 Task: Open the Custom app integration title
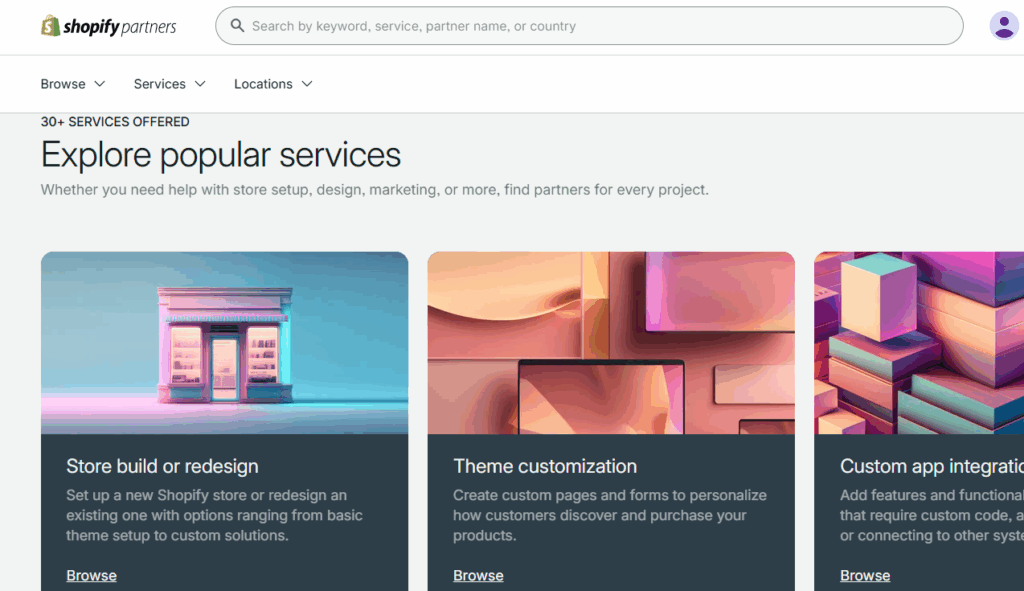931,466
